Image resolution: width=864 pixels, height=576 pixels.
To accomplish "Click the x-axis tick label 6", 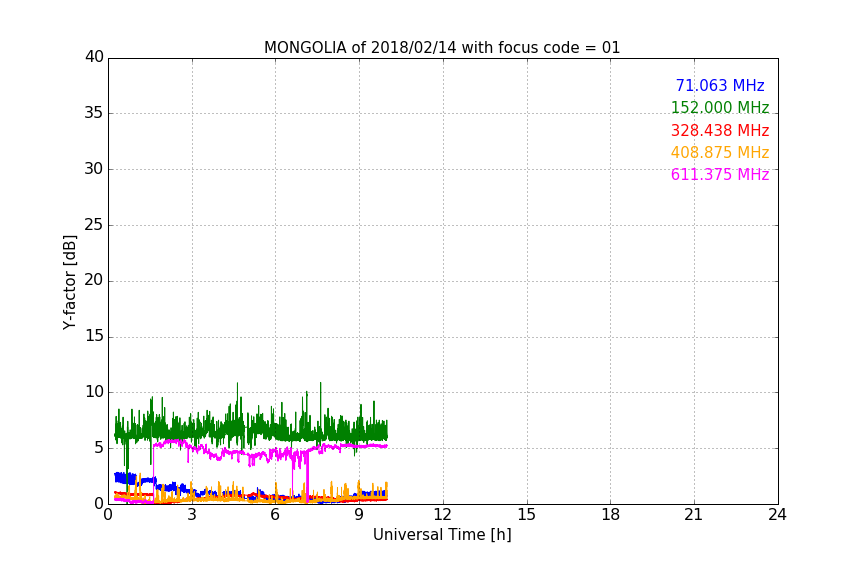I will (x=275, y=515).
